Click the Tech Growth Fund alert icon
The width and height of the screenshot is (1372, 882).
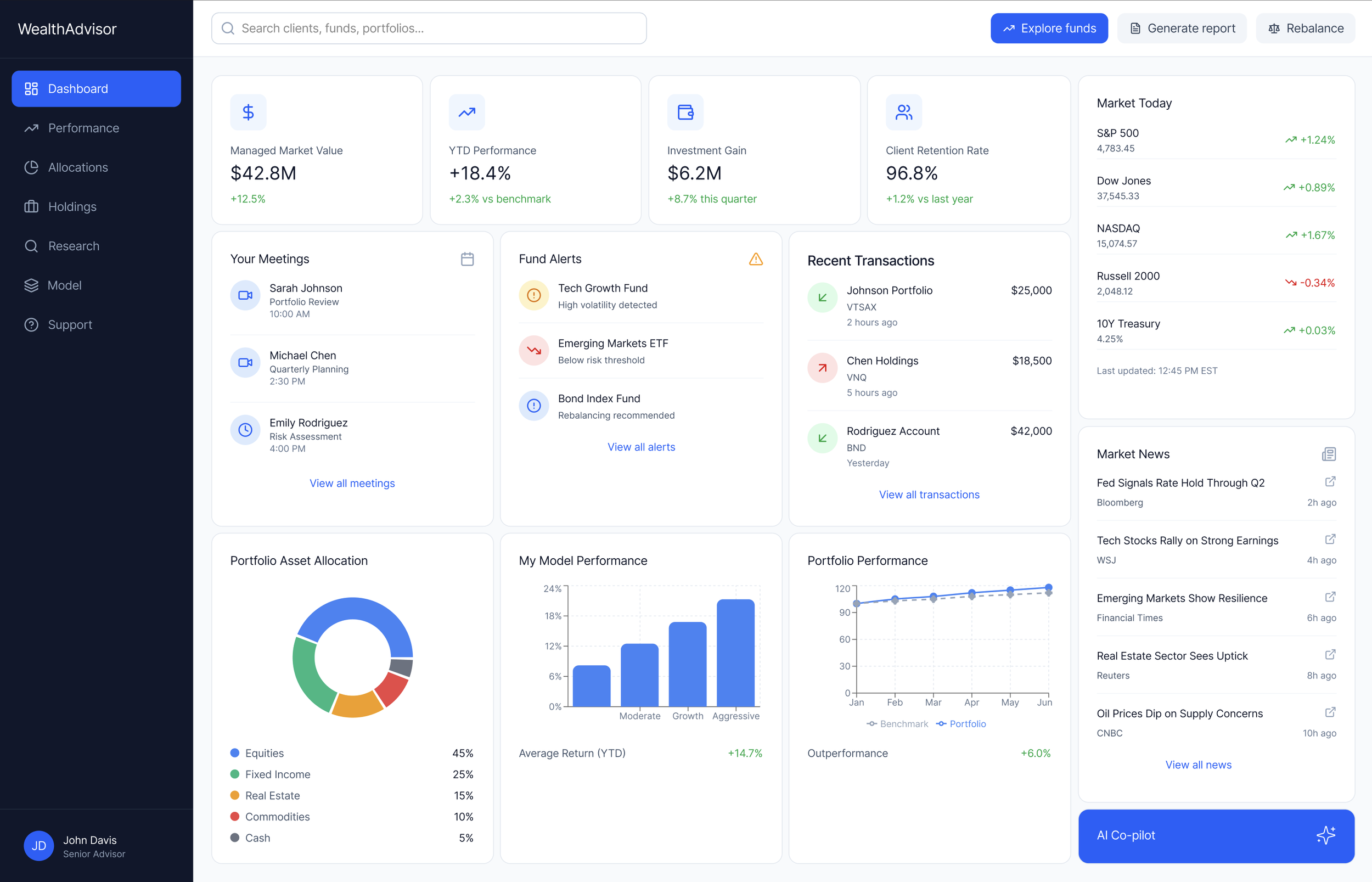click(533, 295)
